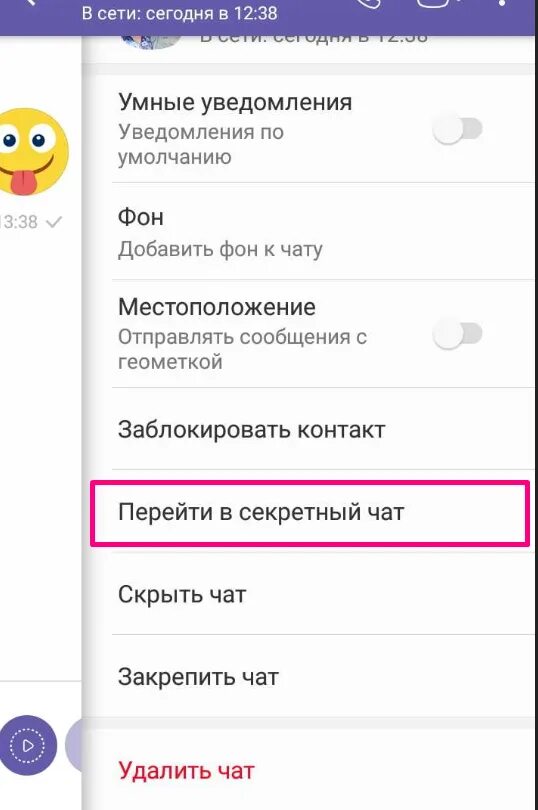This screenshot has width=538, height=810.
Task: Open the three-dot more options menu
Action: tap(502, 3)
